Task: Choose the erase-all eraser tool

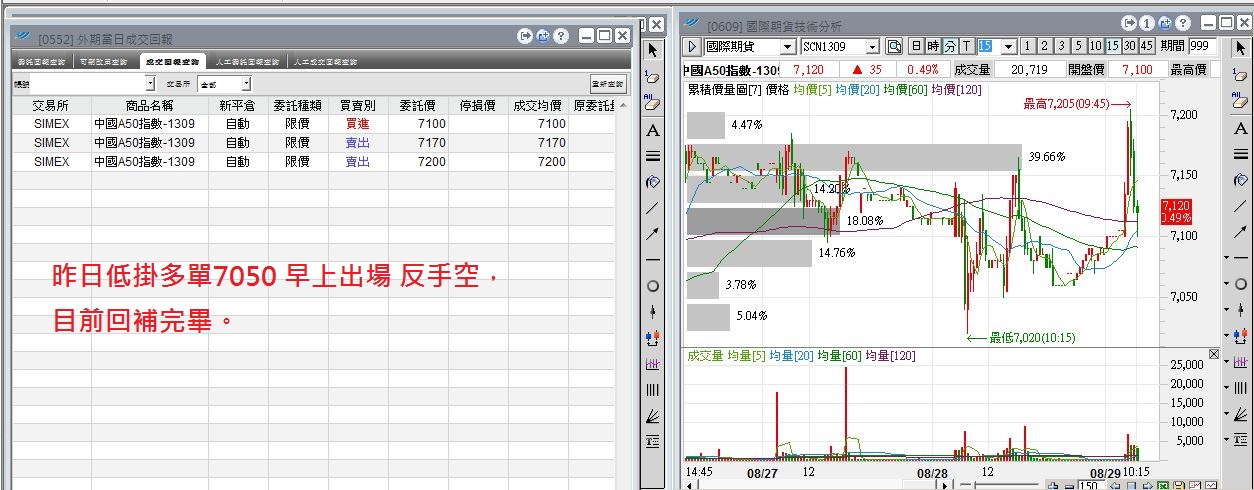Action: click(x=653, y=102)
